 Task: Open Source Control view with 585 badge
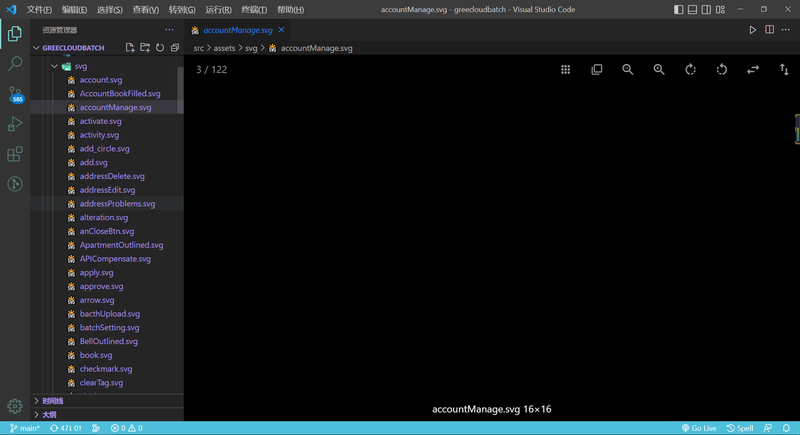click(15, 94)
